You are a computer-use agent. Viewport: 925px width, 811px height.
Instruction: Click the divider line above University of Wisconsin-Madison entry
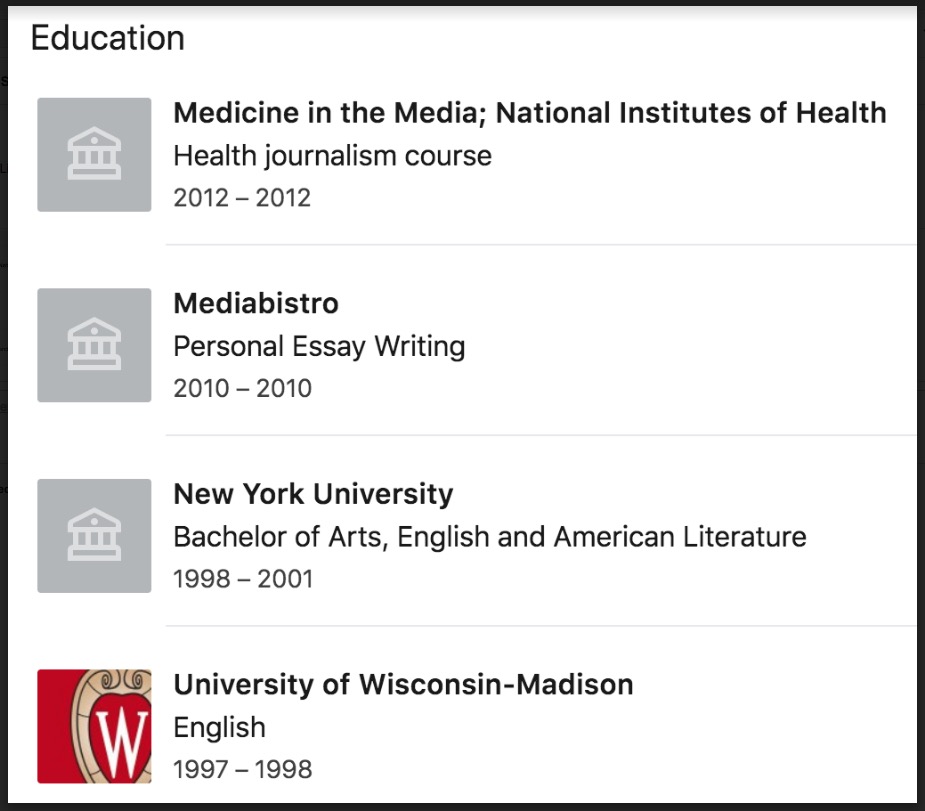point(540,626)
